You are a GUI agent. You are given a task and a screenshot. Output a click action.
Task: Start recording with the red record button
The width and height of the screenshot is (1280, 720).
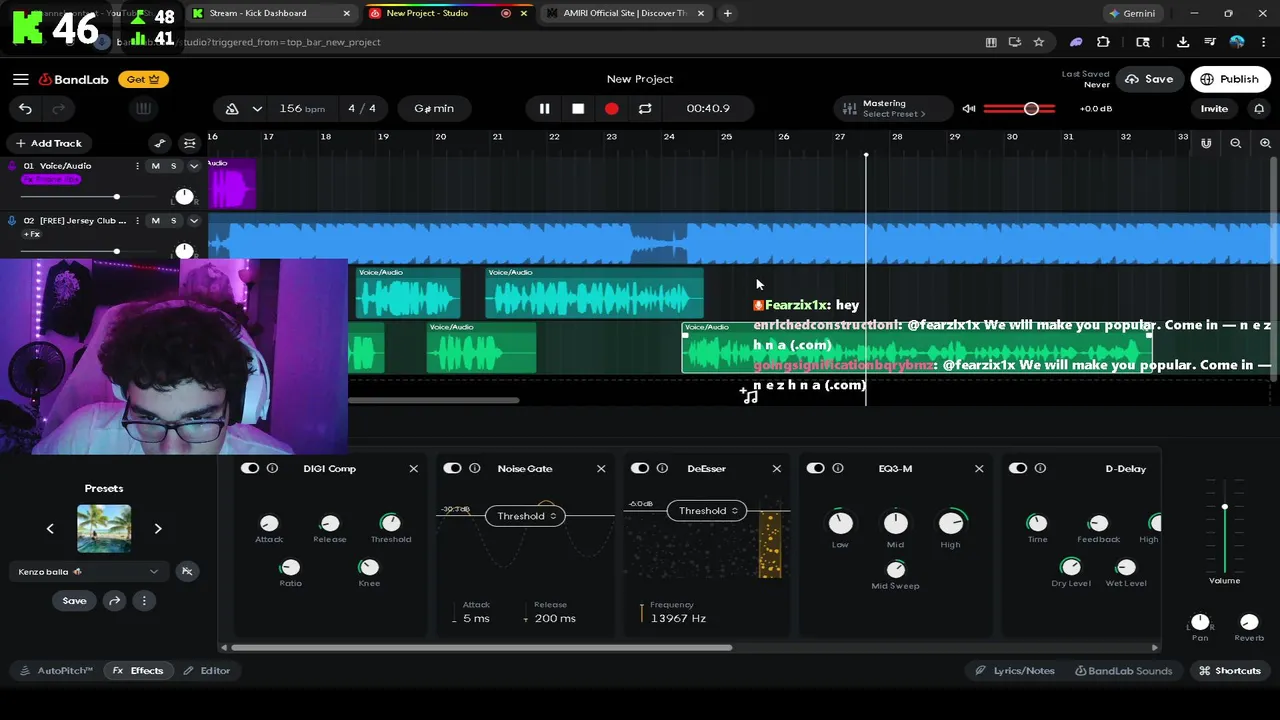click(x=612, y=109)
